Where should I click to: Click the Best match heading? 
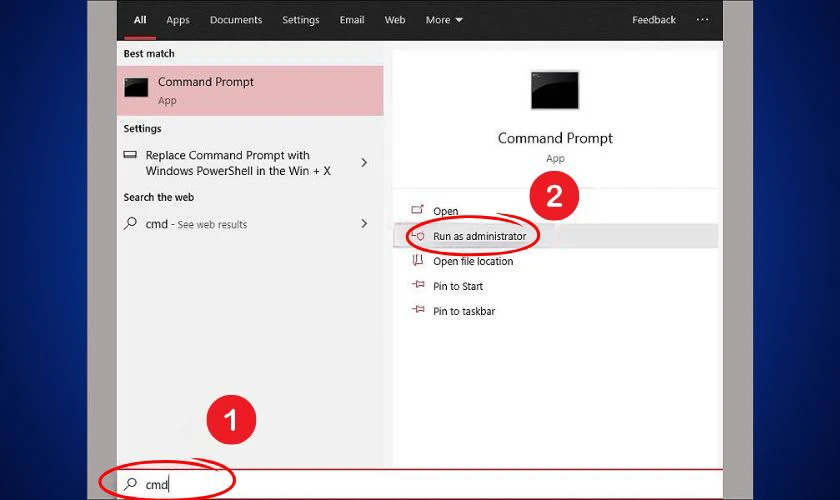149,54
